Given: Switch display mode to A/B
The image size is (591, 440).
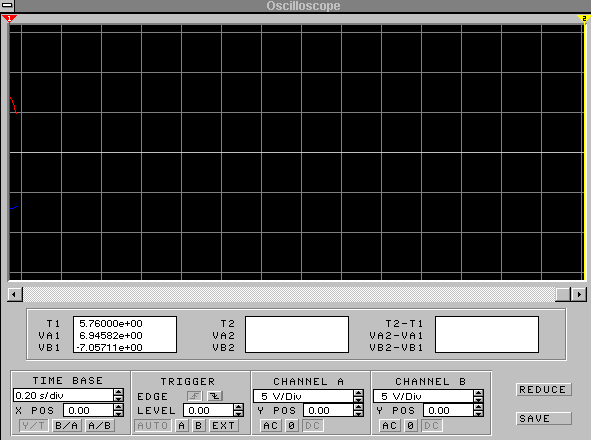Looking at the screenshot, I should pyautogui.click(x=100, y=426).
